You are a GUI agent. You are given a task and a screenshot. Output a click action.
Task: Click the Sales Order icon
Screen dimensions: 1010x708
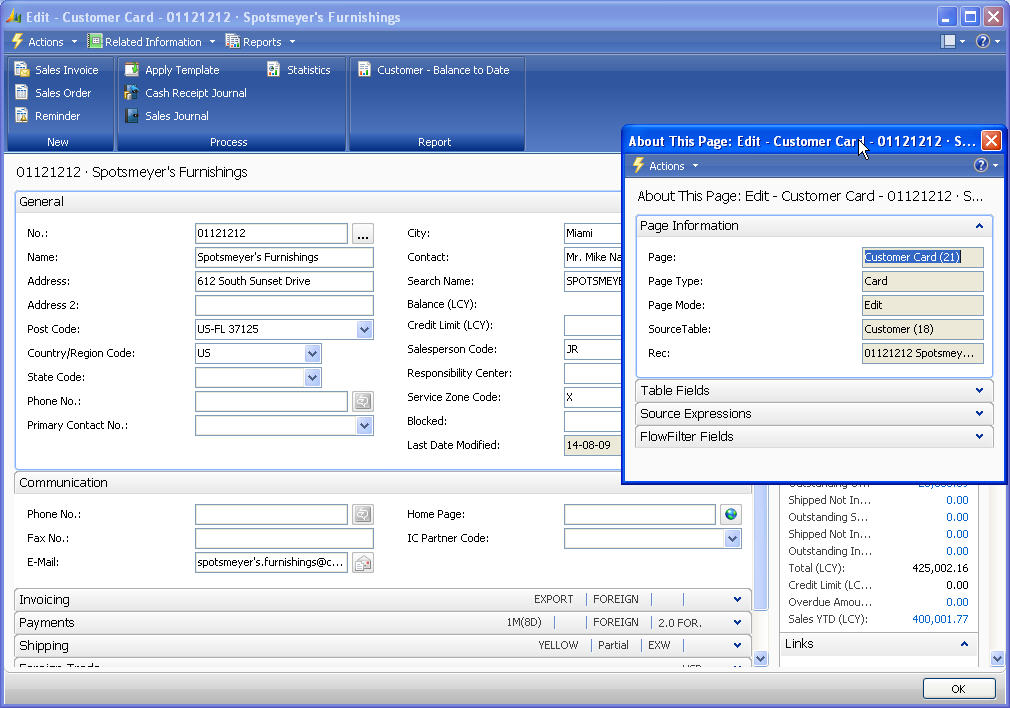(x=22, y=93)
